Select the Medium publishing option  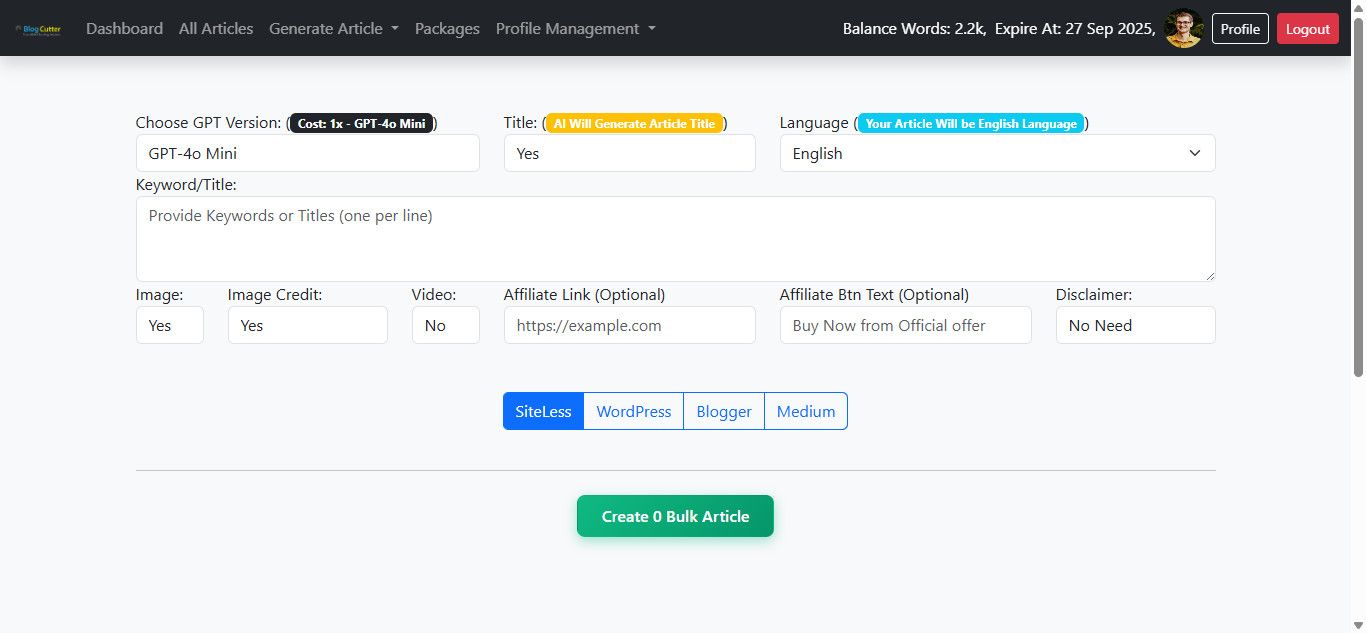(x=806, y=411)
